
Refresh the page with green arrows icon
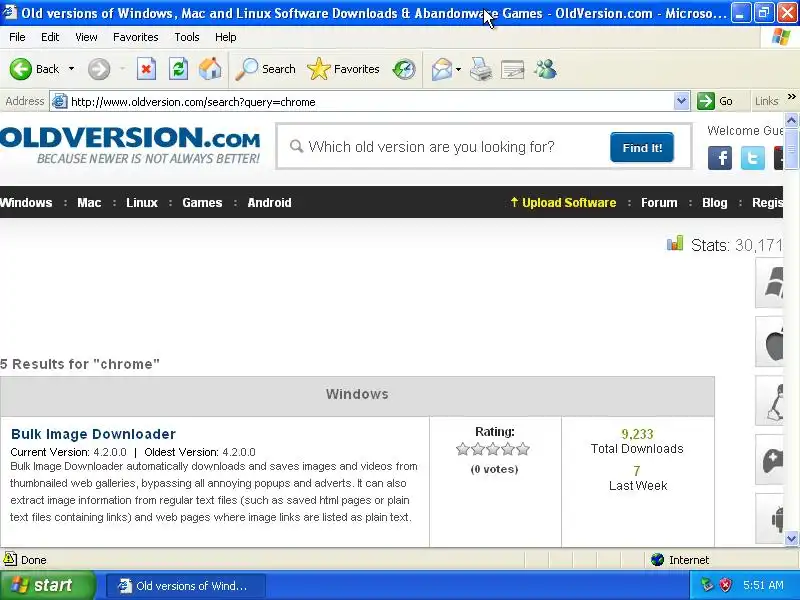pyautogui.click(x=179, y=69)
